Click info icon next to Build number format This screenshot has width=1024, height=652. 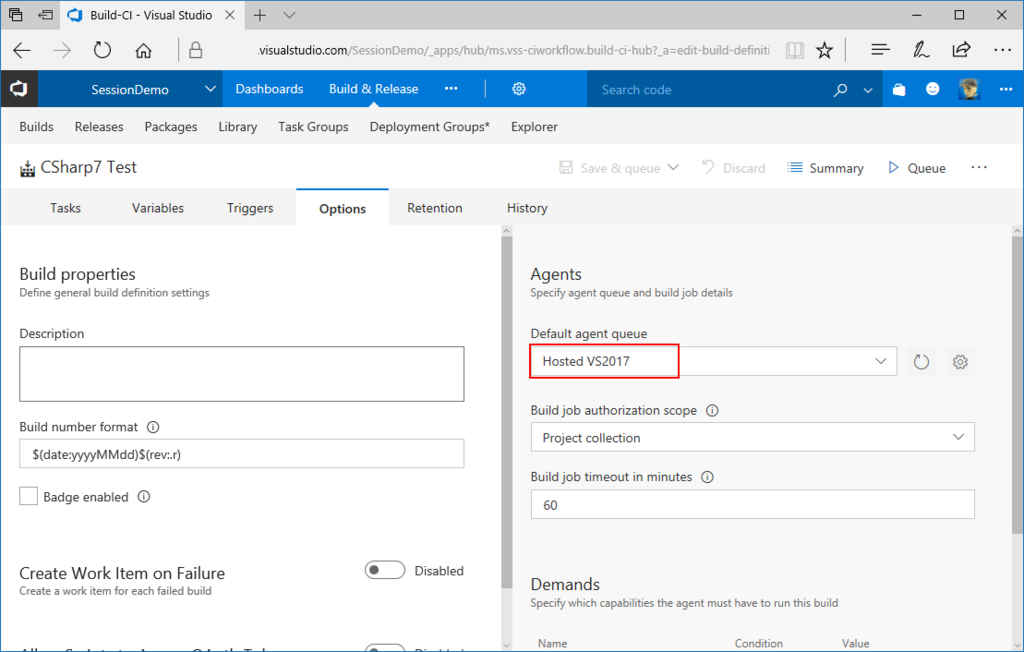pyautogui.click(x=153, y=427)
